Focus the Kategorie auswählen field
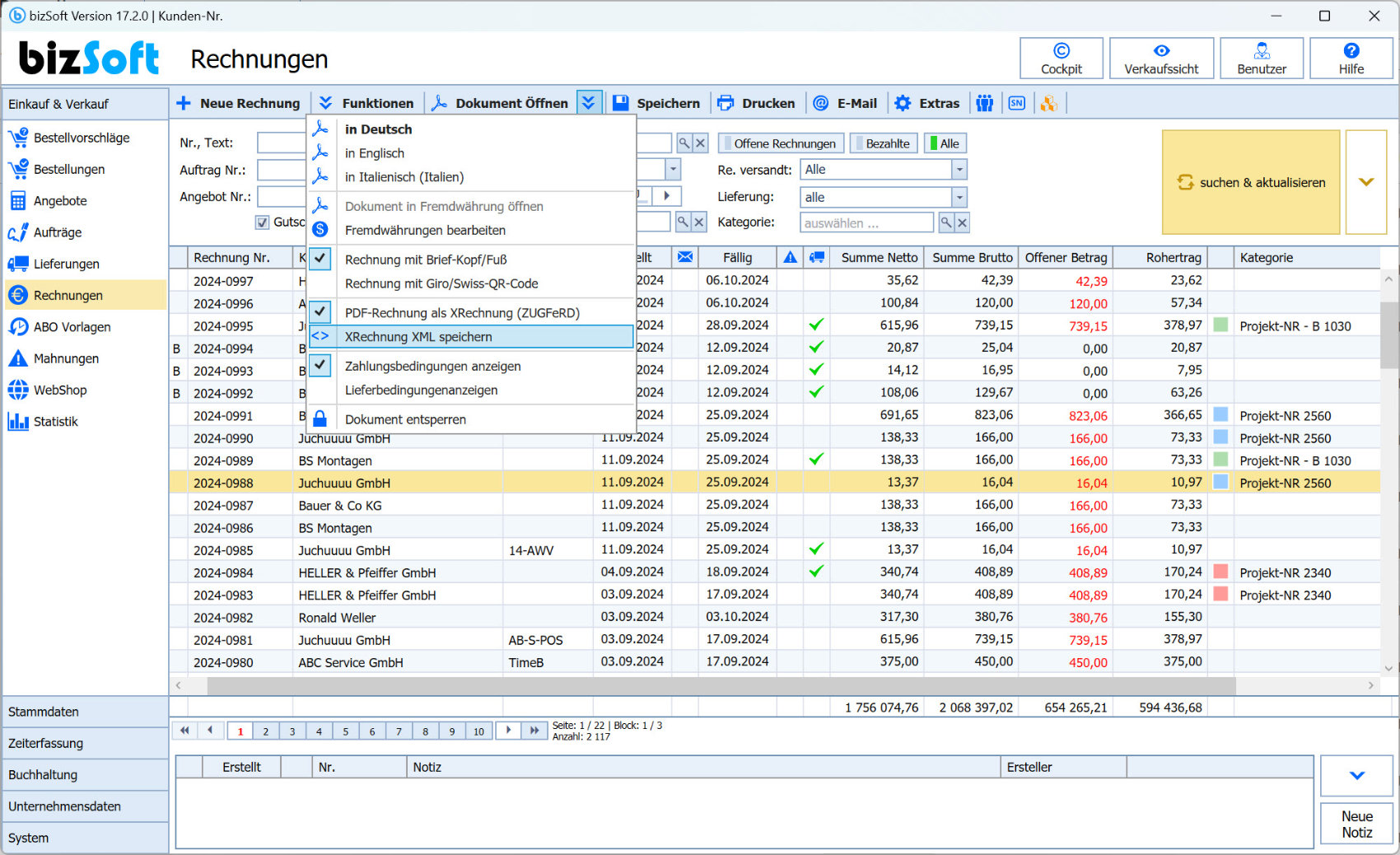Screen dimensions: 1400x855 866,222
